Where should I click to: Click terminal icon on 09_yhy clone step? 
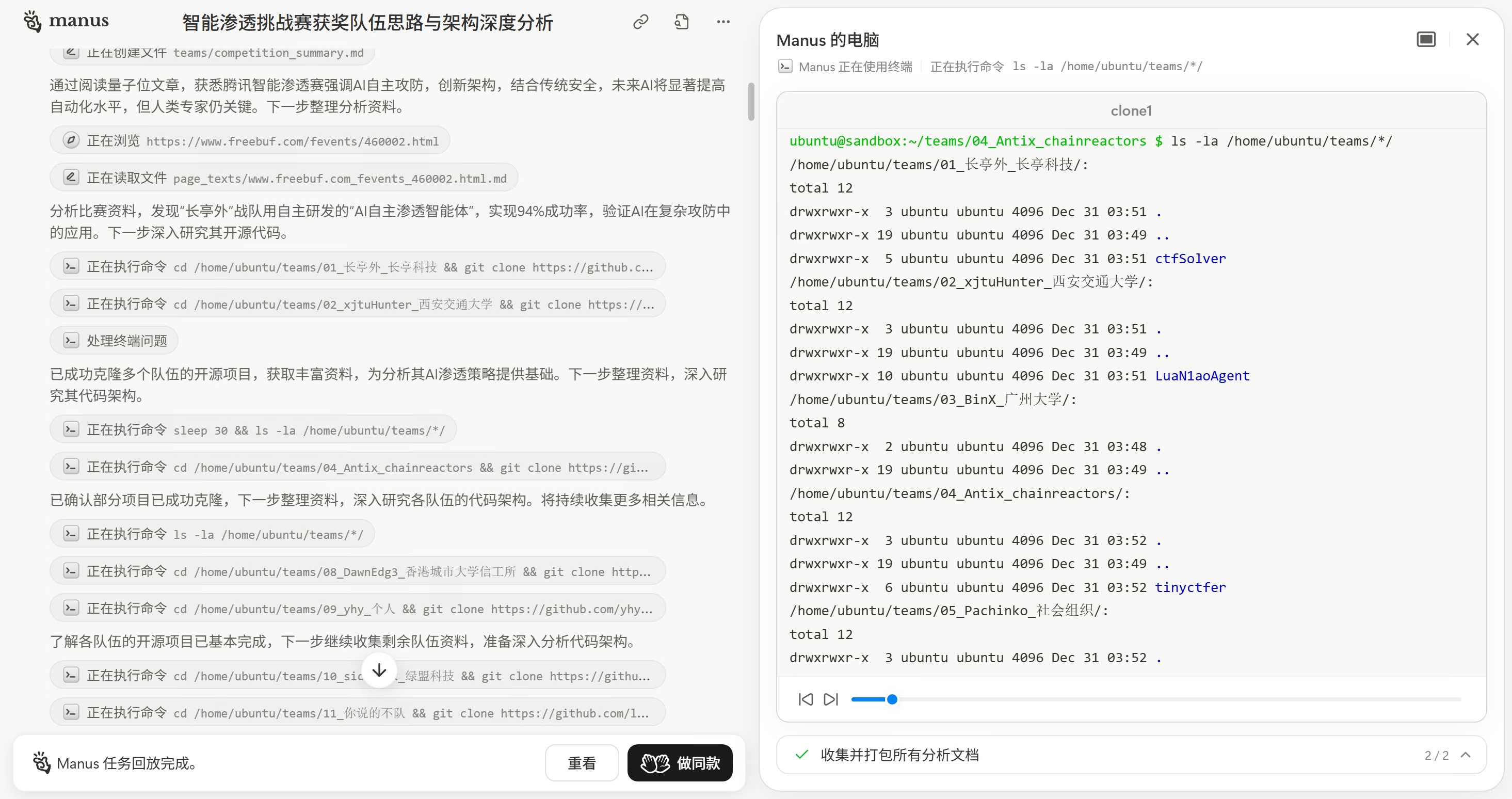[71, 608]
